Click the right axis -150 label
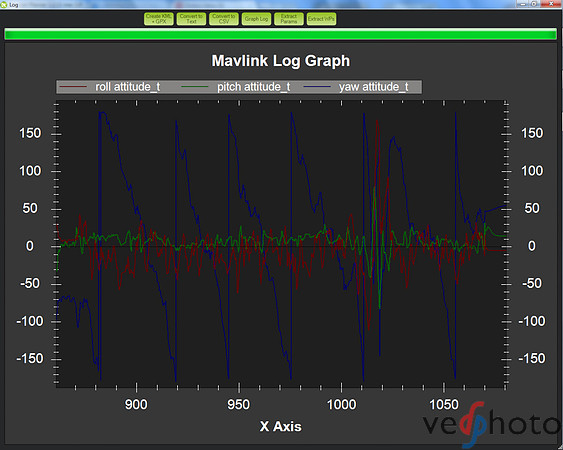This screenshot has width=563, height=450. [x=532, y=358]
